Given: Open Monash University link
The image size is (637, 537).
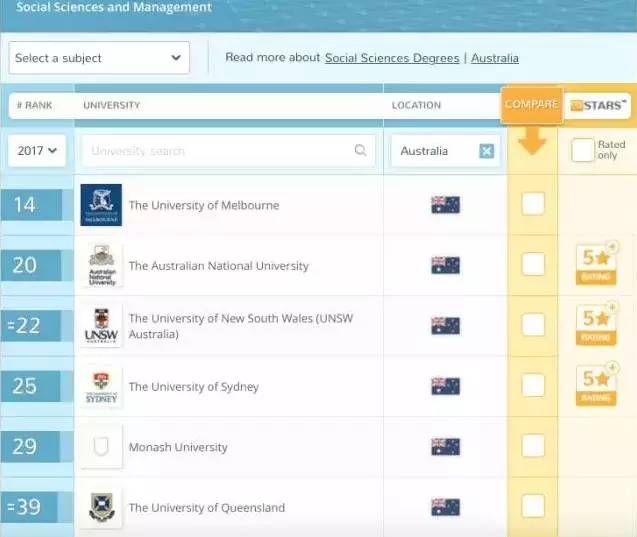Looking at the screenshot, I should pyautogui.click(x=178, y=447).
